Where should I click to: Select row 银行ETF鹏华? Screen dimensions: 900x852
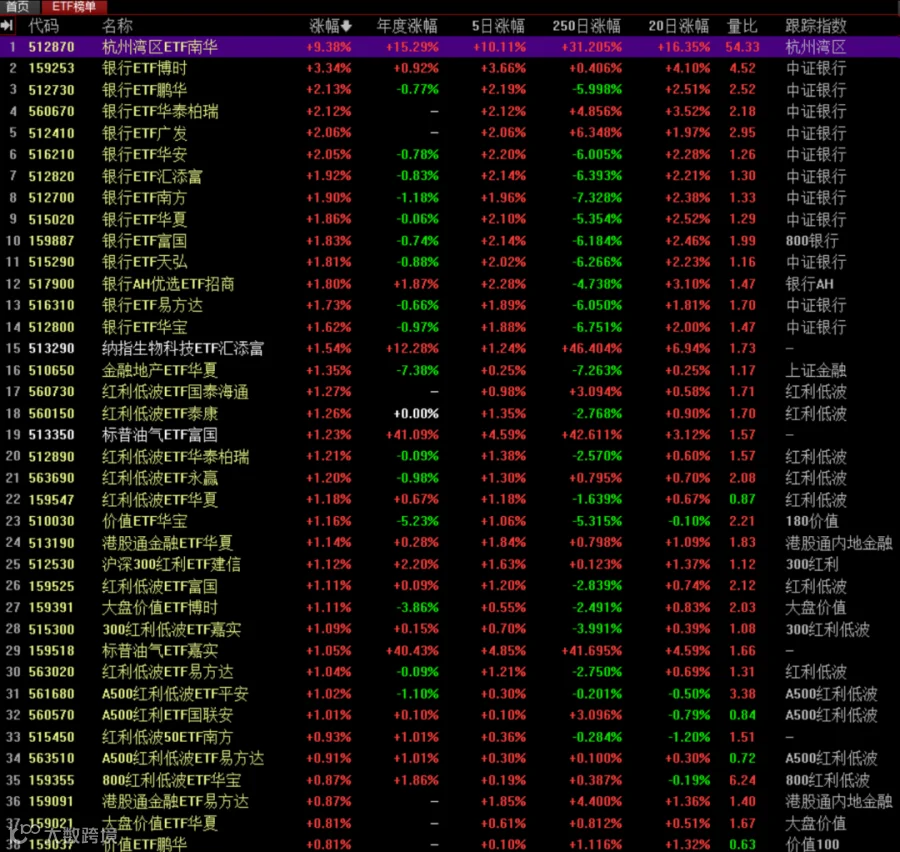[450, 90]
